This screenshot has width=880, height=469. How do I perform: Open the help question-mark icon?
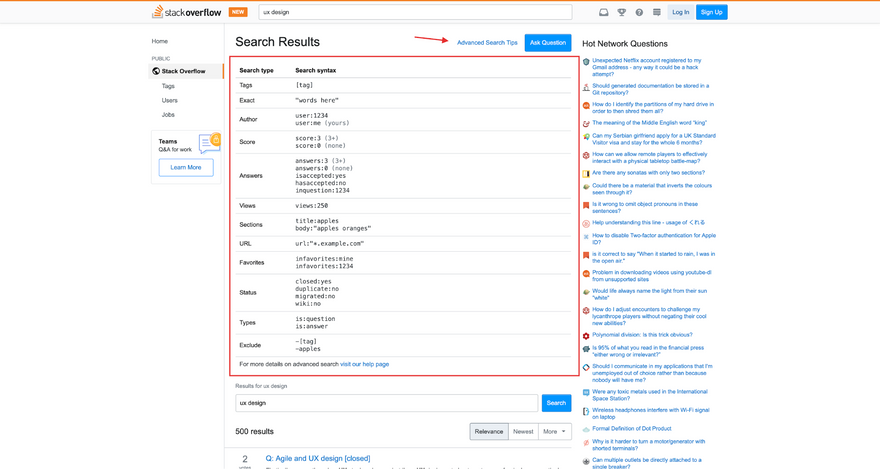tap(639, 12)
